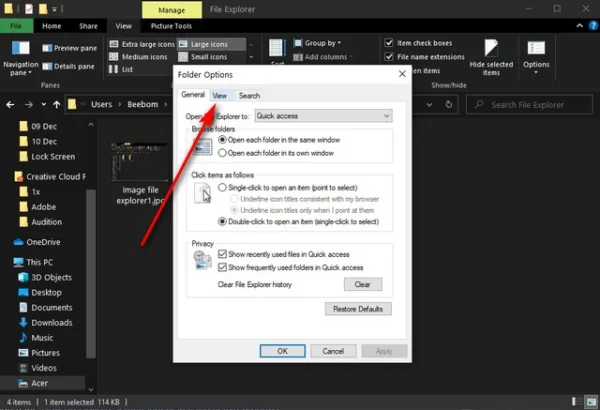600x410 pixels.
Task: Open the Quick access dropdown
Action: point(323,116)
